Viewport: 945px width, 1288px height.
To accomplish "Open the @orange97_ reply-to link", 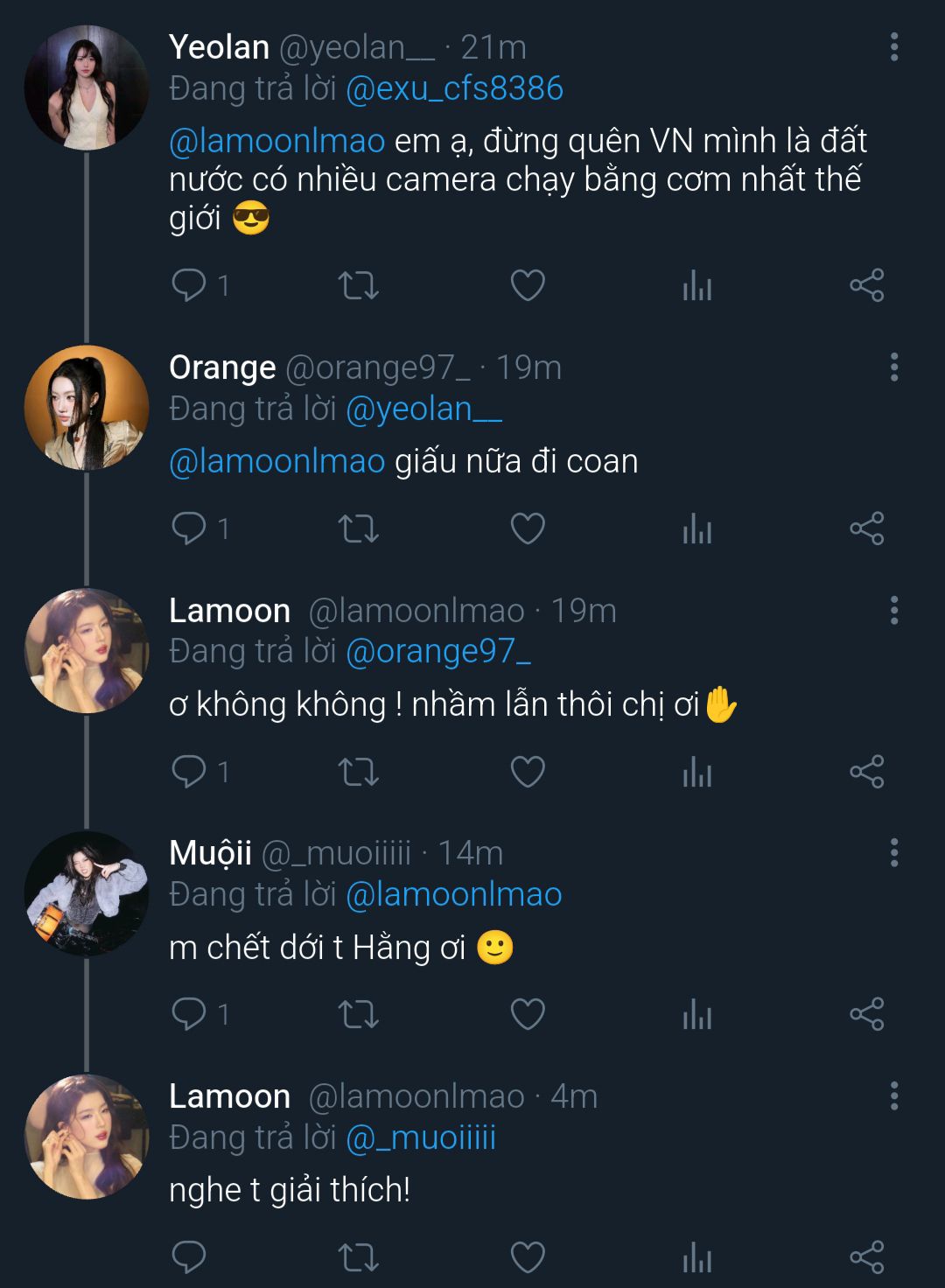I will [438, 652].
